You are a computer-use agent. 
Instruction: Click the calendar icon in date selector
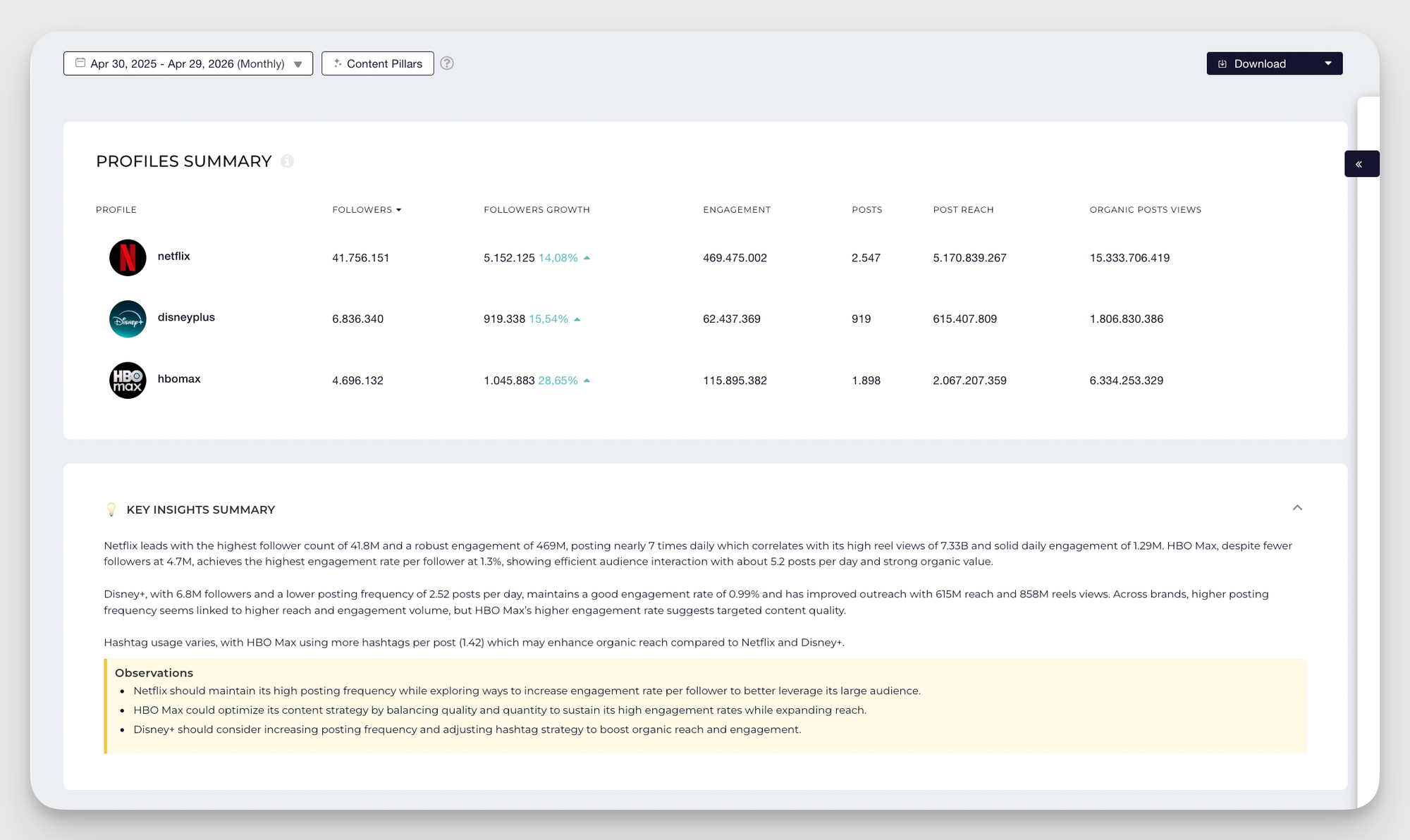[x=80, y=63]
